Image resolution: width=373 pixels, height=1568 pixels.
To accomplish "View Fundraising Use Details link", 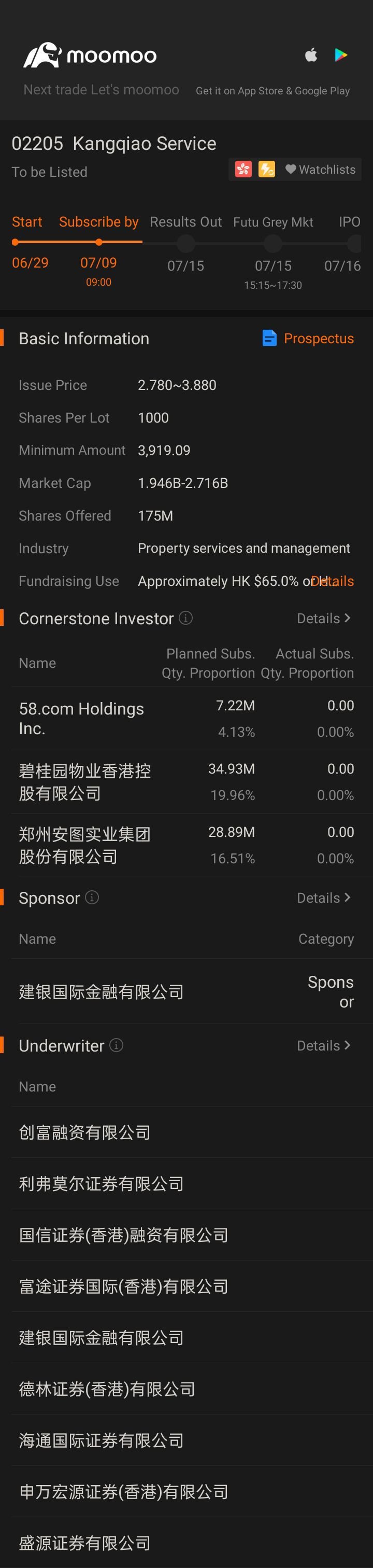I will click(332, 581).
